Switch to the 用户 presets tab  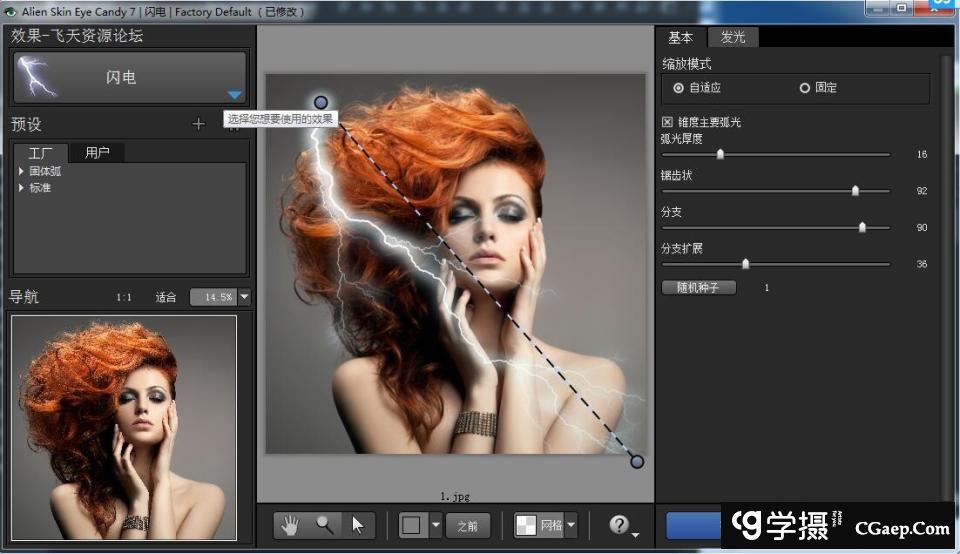pos(97,153)
